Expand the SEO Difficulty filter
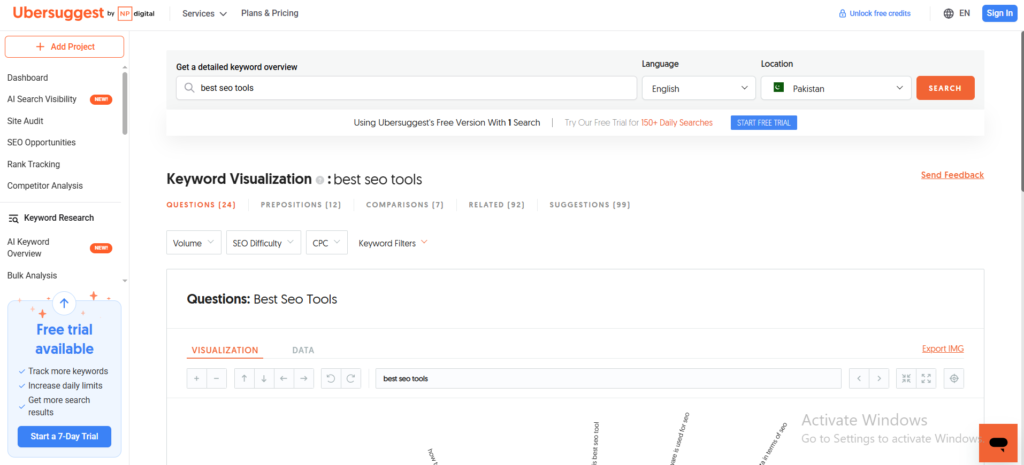Image resolution: width=1024 pixels, height=465 pixels. [264, 243]
